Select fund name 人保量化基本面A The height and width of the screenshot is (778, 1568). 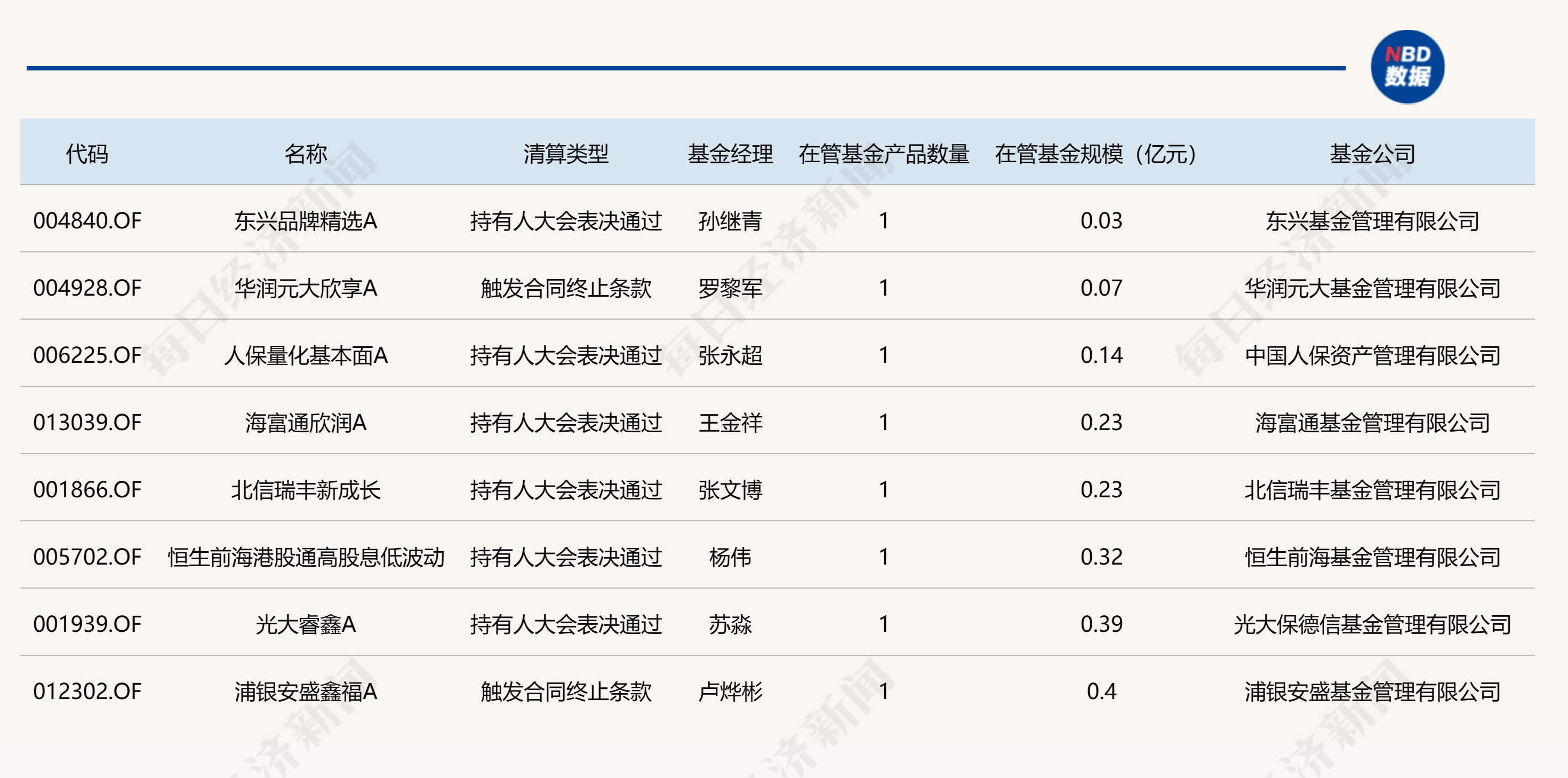(x=306, y=355)
